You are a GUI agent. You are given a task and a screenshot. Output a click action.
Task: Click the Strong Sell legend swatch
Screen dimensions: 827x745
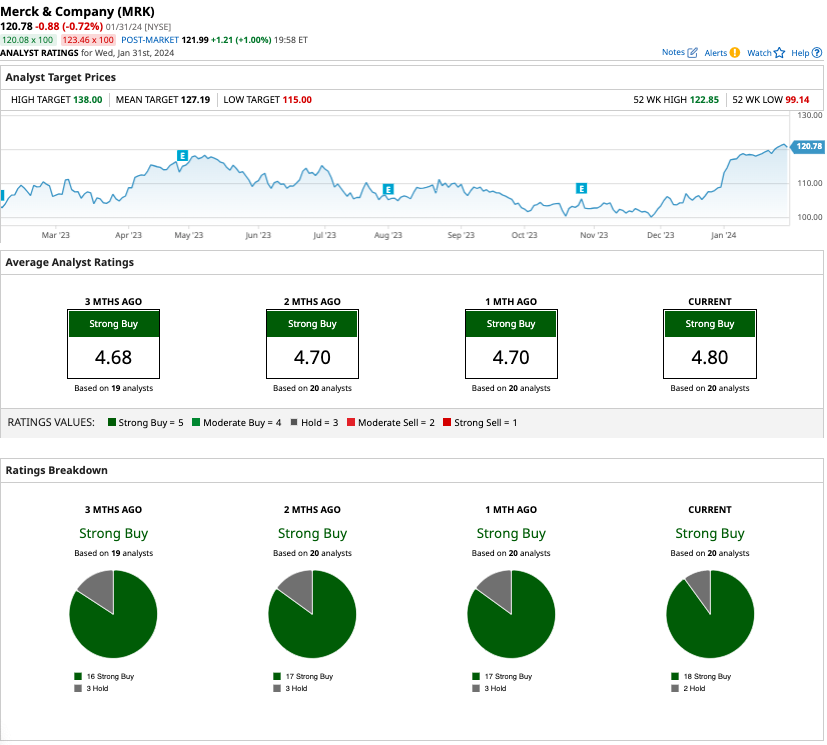(x=447, y=422)
